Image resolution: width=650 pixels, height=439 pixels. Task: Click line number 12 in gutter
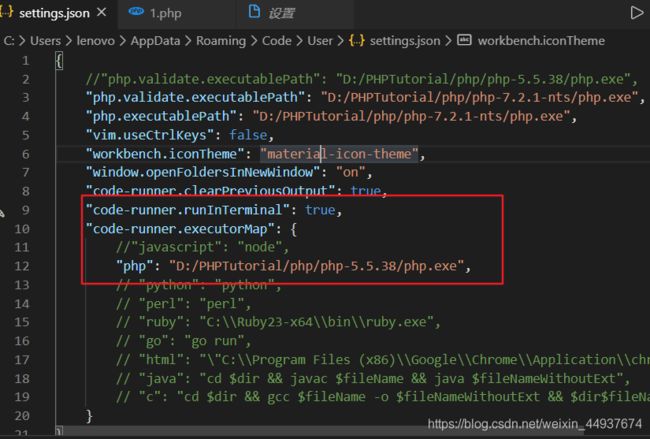(x=22, y=266)
